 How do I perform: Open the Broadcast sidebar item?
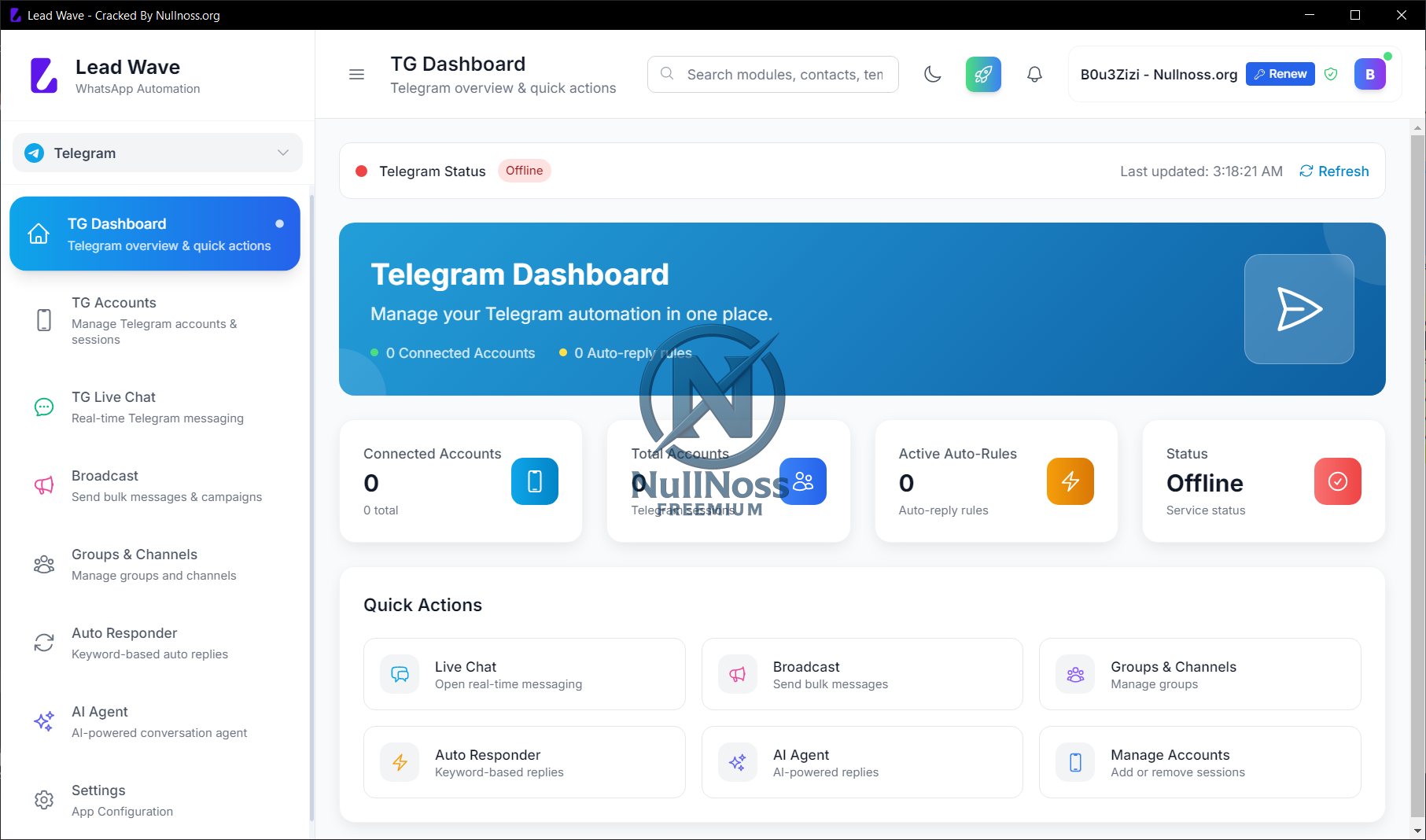(155, 486)
